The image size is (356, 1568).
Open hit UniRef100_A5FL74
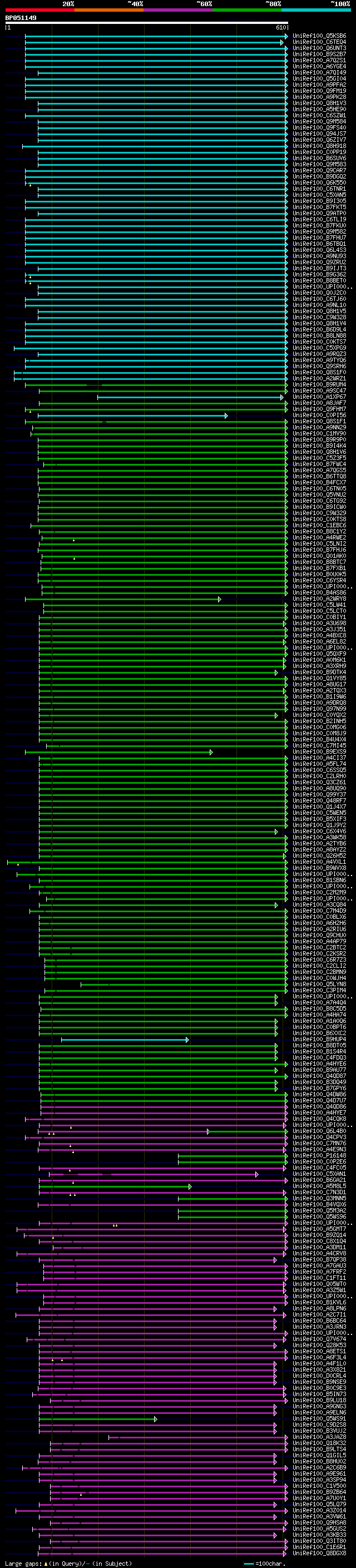point(319,764)
